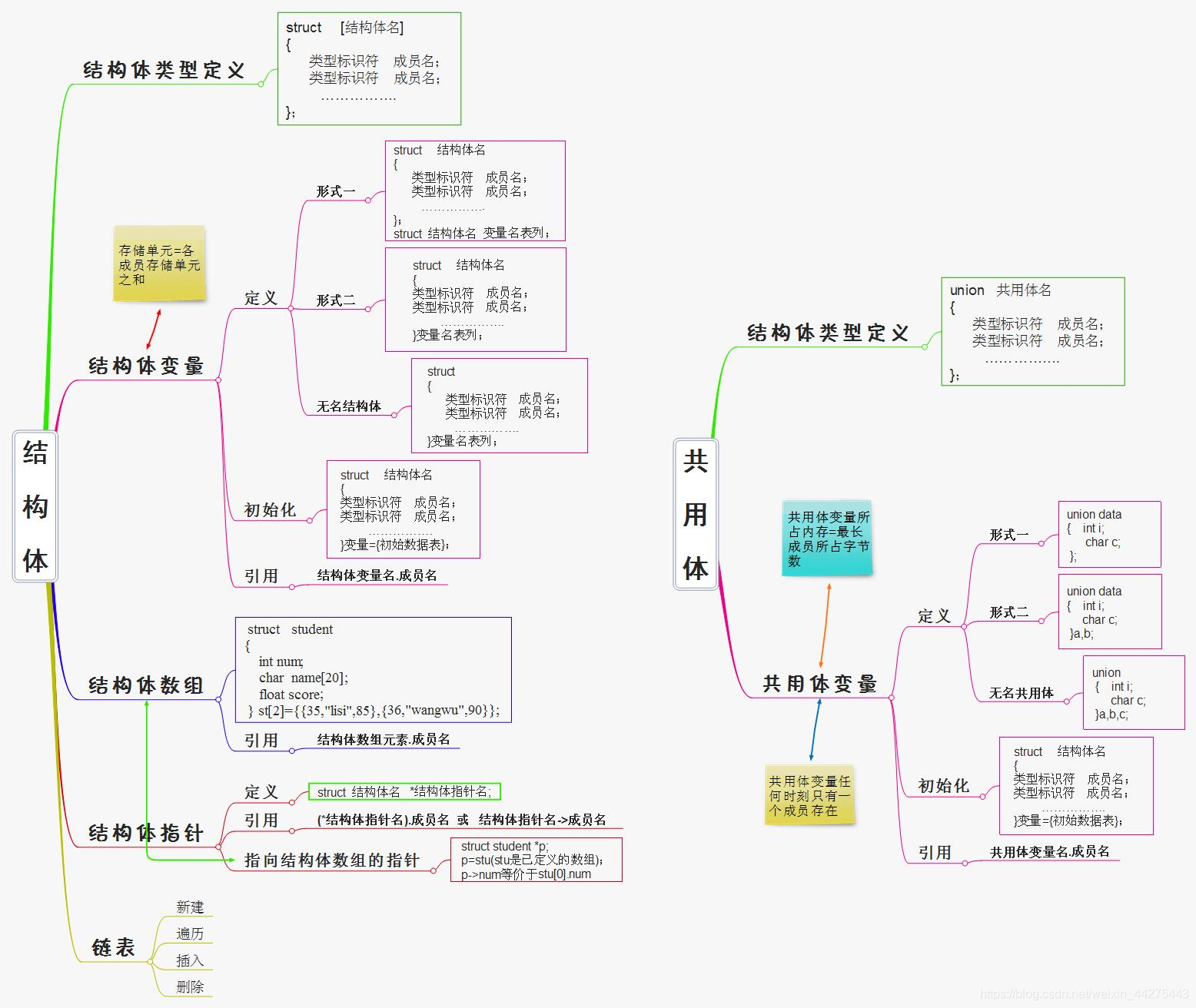Select the 结构体指针 branch topic

(146, 833)
